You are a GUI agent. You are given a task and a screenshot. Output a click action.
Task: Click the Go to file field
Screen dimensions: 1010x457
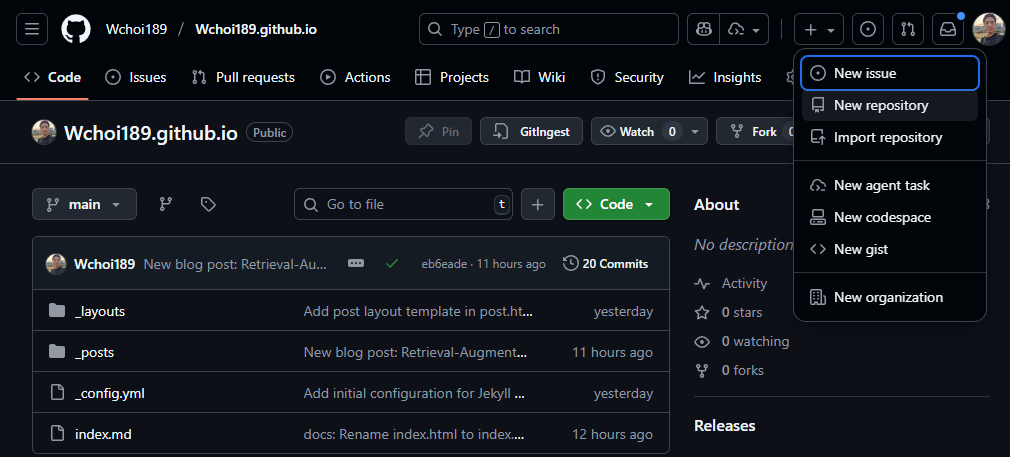tap(404, 204)
